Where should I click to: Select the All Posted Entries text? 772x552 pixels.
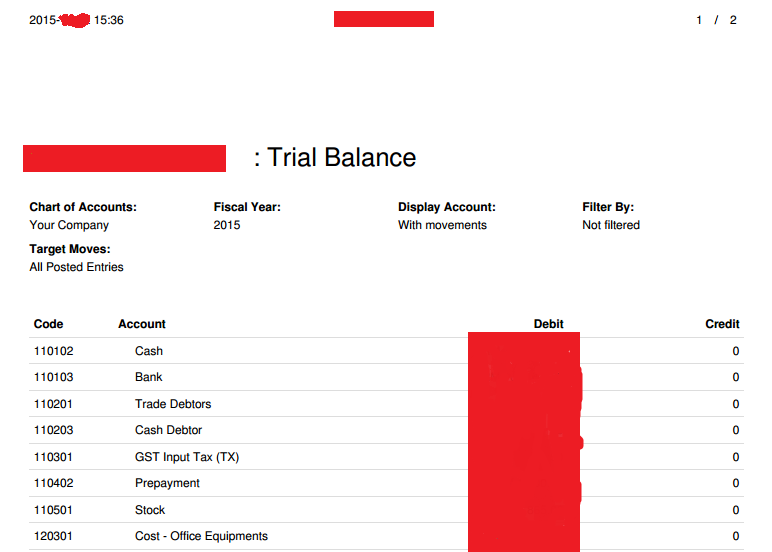pyautogui.click(x=77, y=267)
